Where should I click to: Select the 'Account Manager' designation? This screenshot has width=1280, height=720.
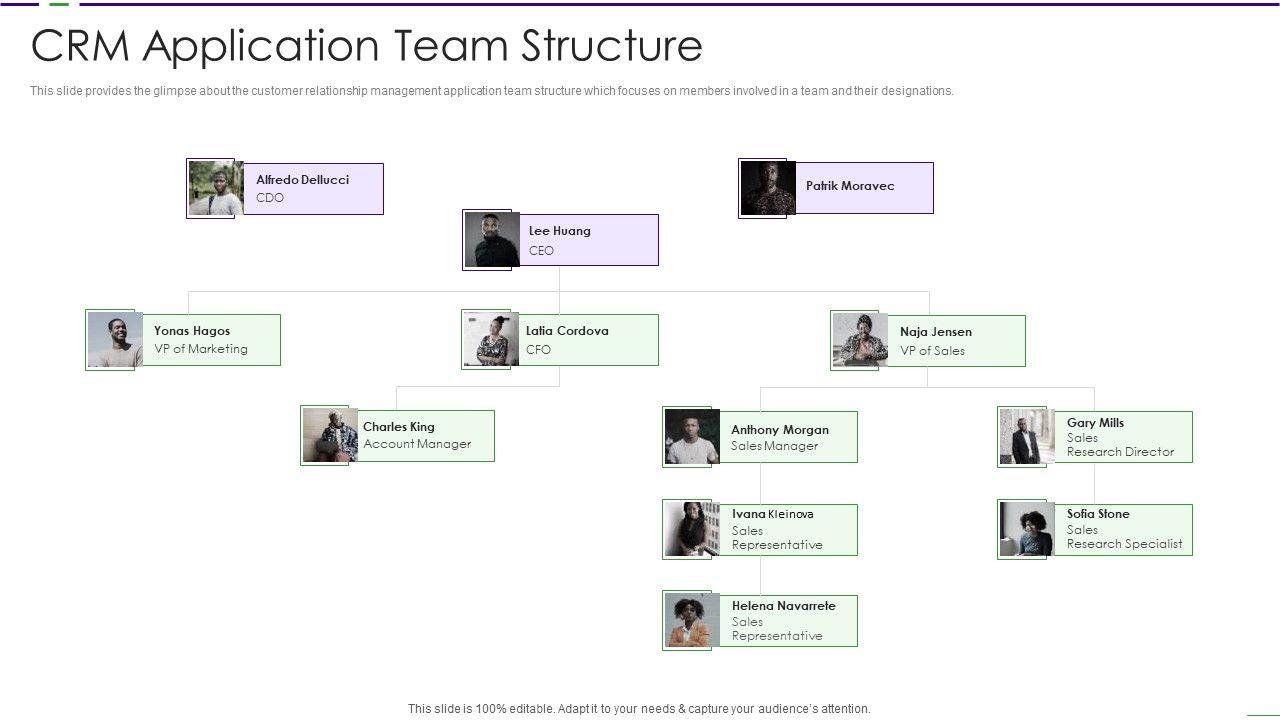(417, 444)
